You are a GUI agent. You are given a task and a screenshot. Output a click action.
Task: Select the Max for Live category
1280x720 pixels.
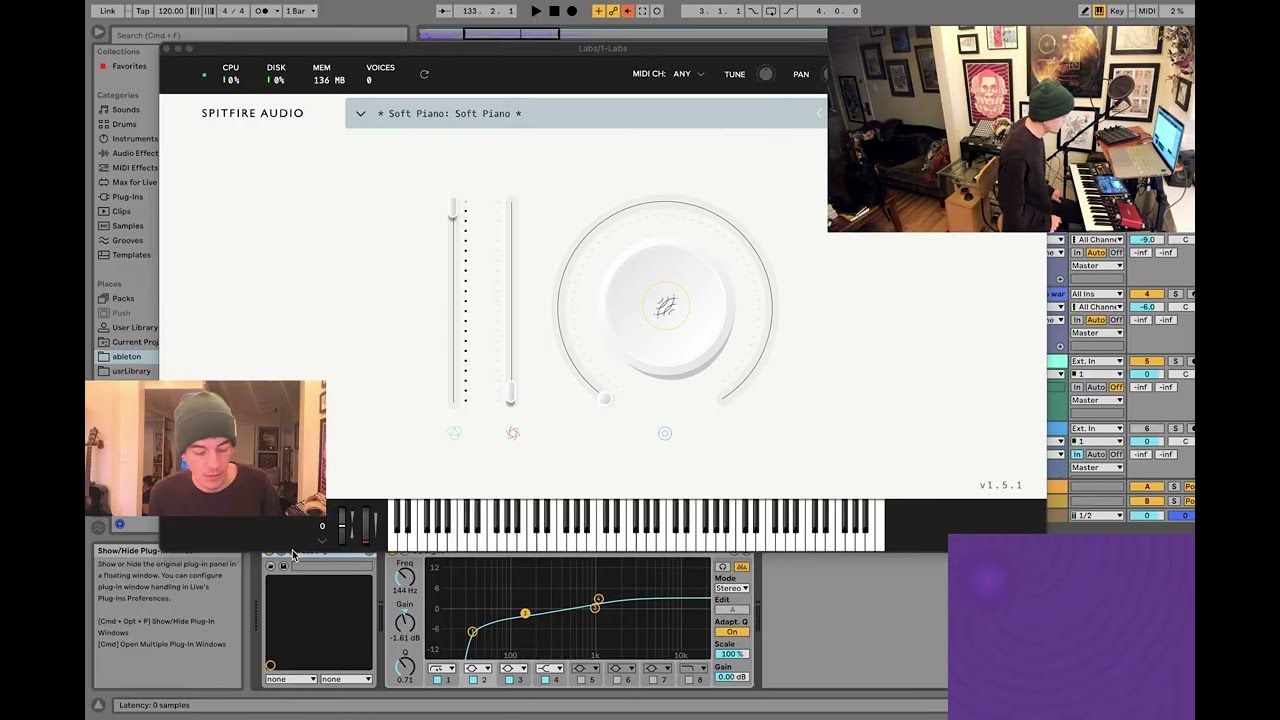(135, 182)
